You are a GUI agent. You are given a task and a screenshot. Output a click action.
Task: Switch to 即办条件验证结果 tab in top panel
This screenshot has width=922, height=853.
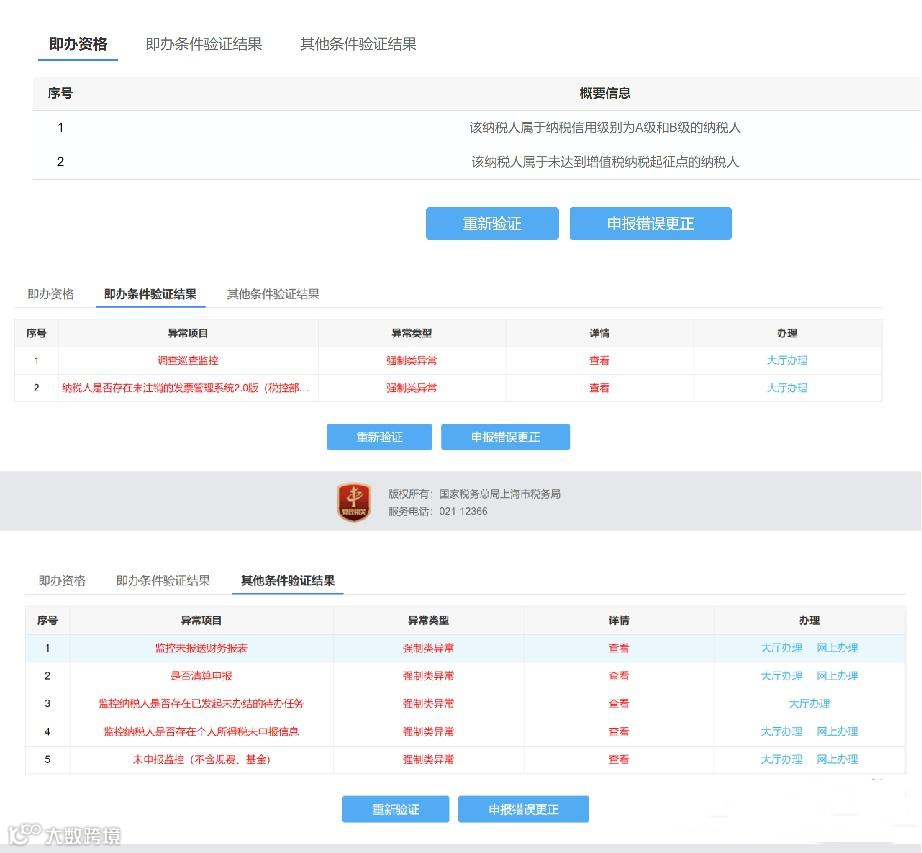click(x=203, y=44)
